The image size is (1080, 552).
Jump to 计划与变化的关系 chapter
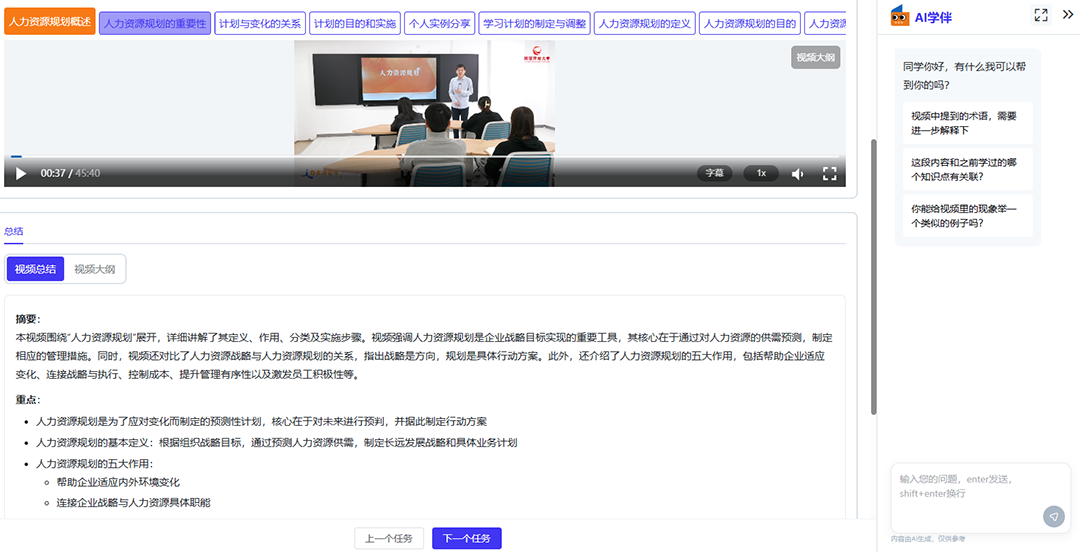click(260, 23)
